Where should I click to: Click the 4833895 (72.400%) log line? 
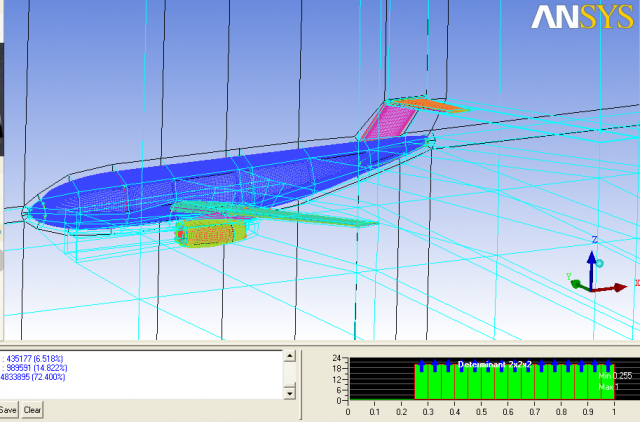pos(38,377)
